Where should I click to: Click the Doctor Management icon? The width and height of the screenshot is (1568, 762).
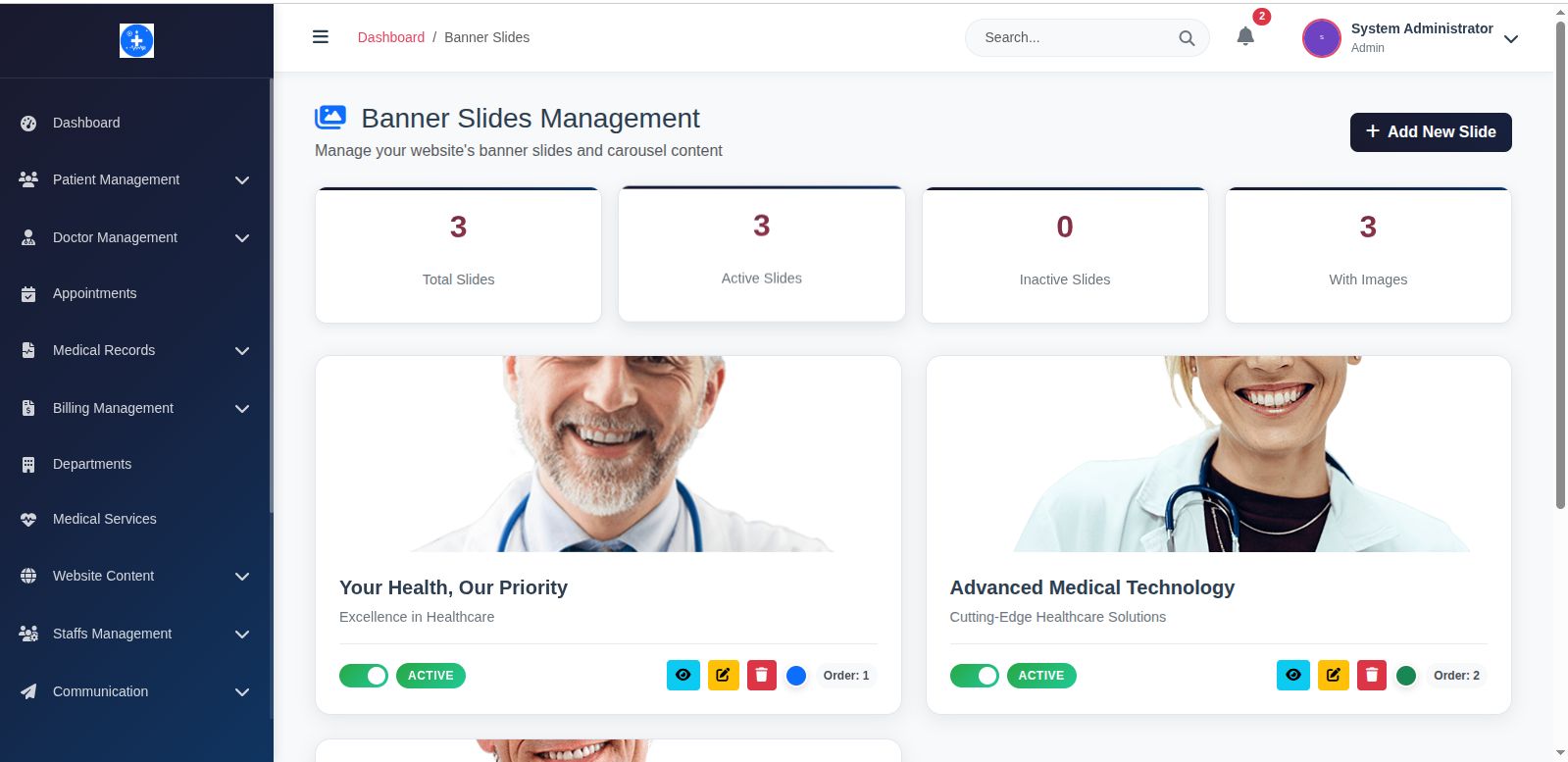(x=28, y=237)
